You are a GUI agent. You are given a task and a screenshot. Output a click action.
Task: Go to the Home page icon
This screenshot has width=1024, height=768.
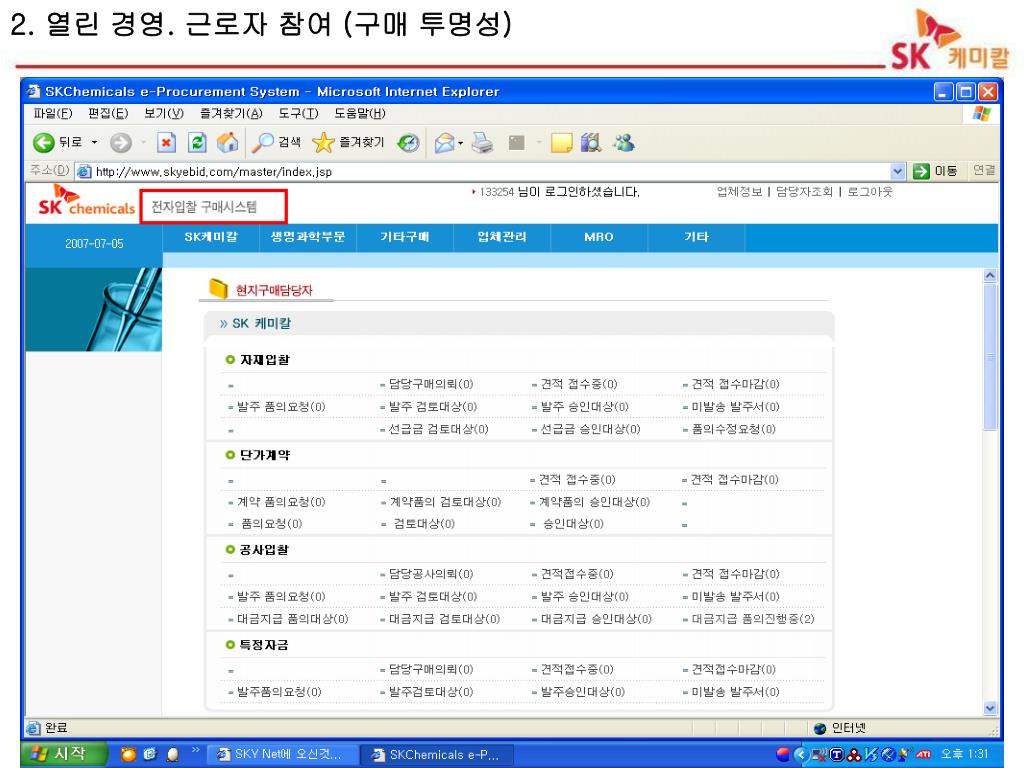click(x=227, y=142)
